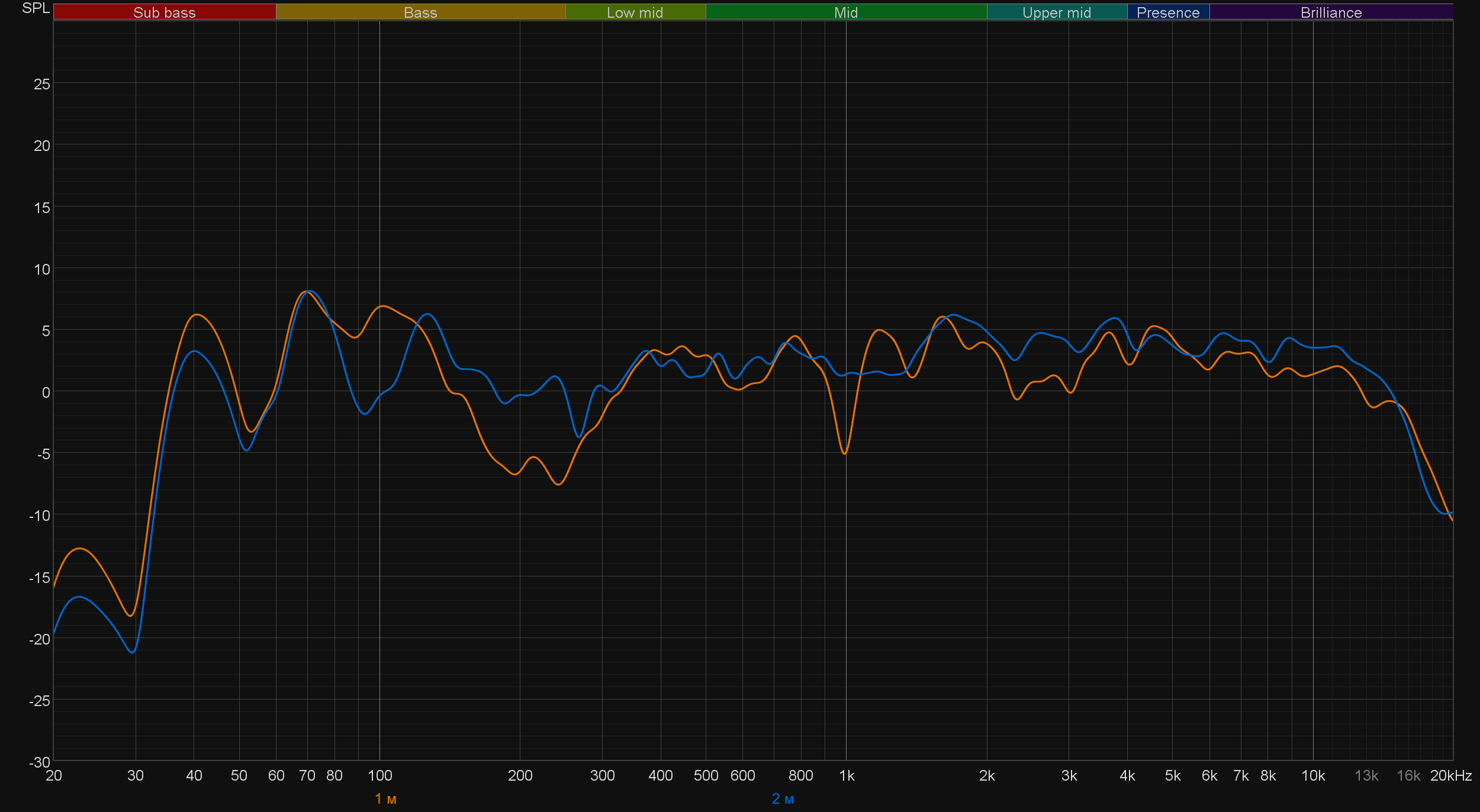Click the 25 dB level label
Viewport: 1480px width, 812px height.
pos(42,84)
